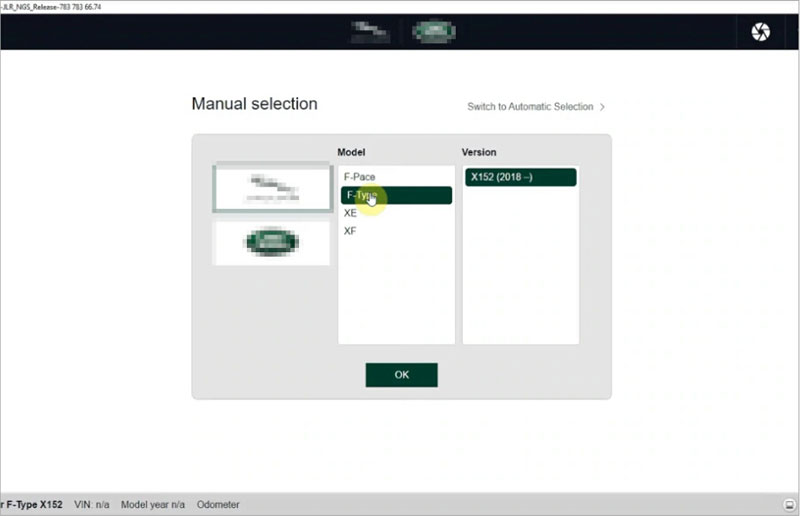Click the camera shutter screenshot icon
Image resolution: width=800 pixels, height=516 pixels.
point(760,32)
